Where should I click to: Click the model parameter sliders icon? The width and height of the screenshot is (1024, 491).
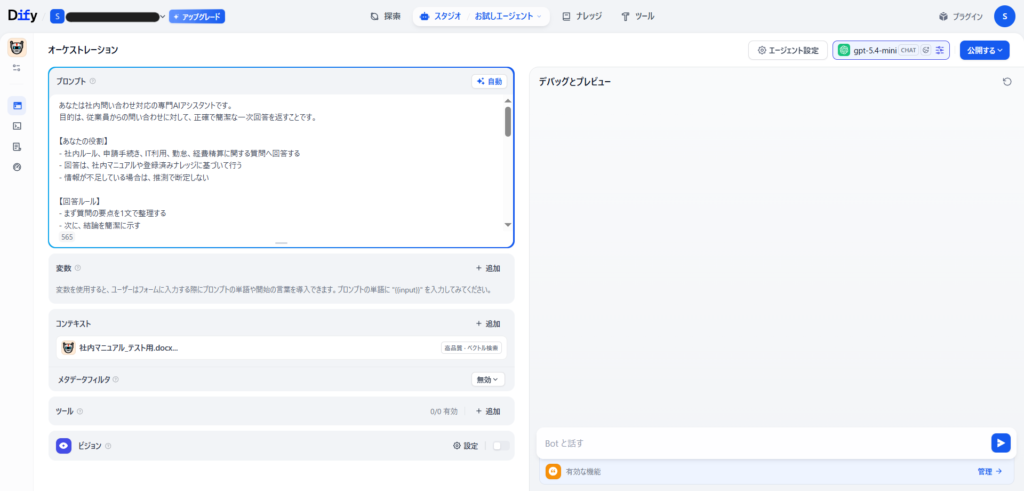(940, 50)
